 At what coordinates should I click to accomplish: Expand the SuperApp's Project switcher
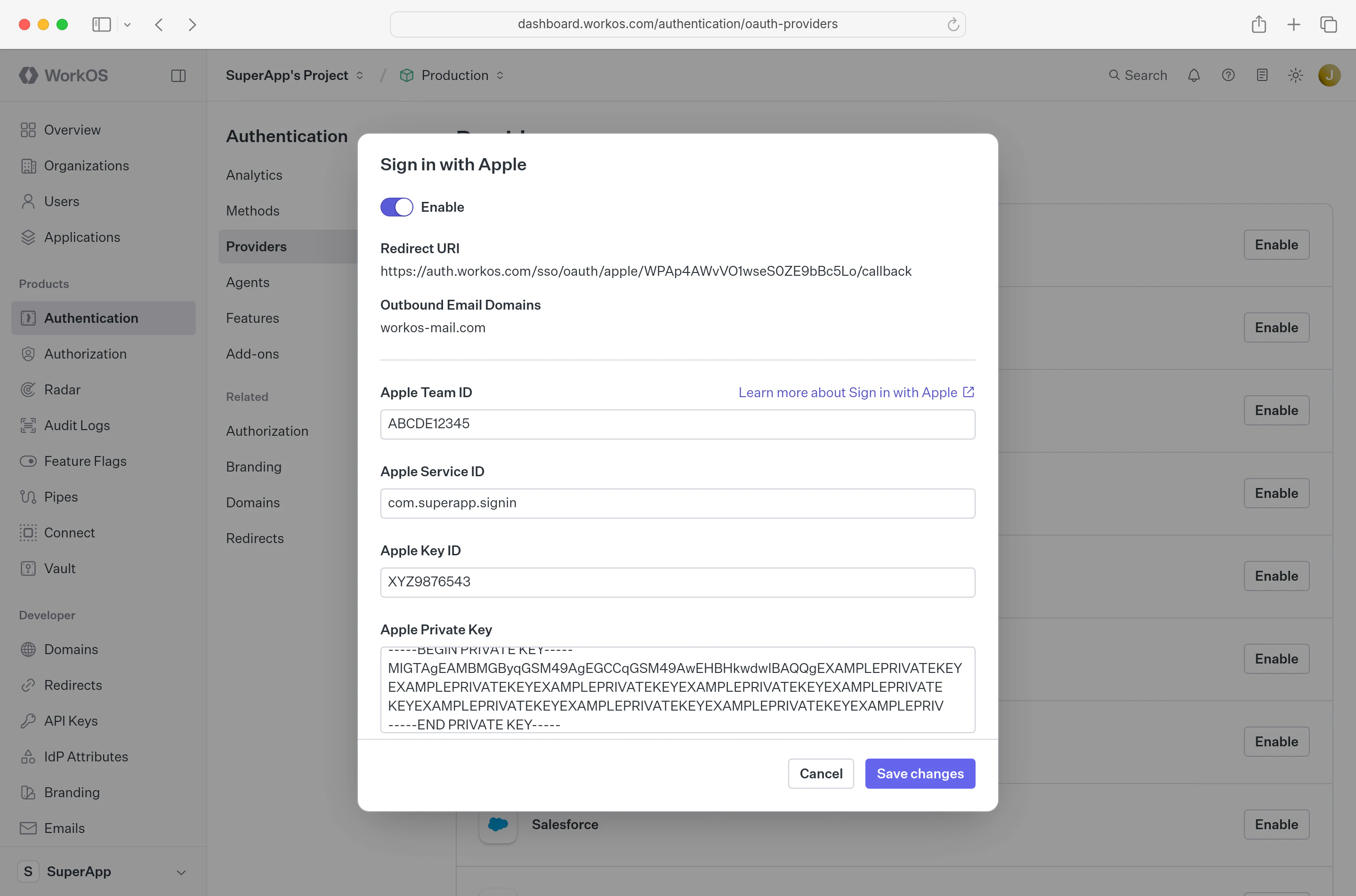click(x=294, y=75)
